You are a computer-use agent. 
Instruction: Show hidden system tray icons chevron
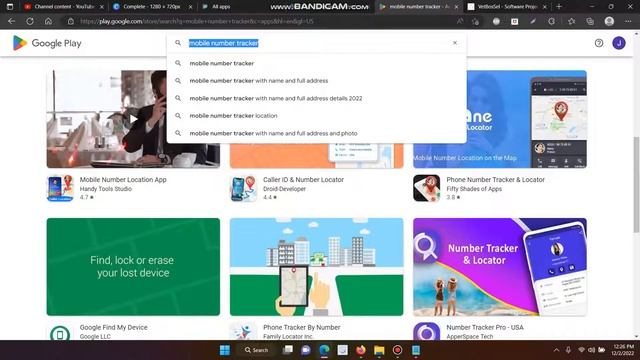pos(556,350)
